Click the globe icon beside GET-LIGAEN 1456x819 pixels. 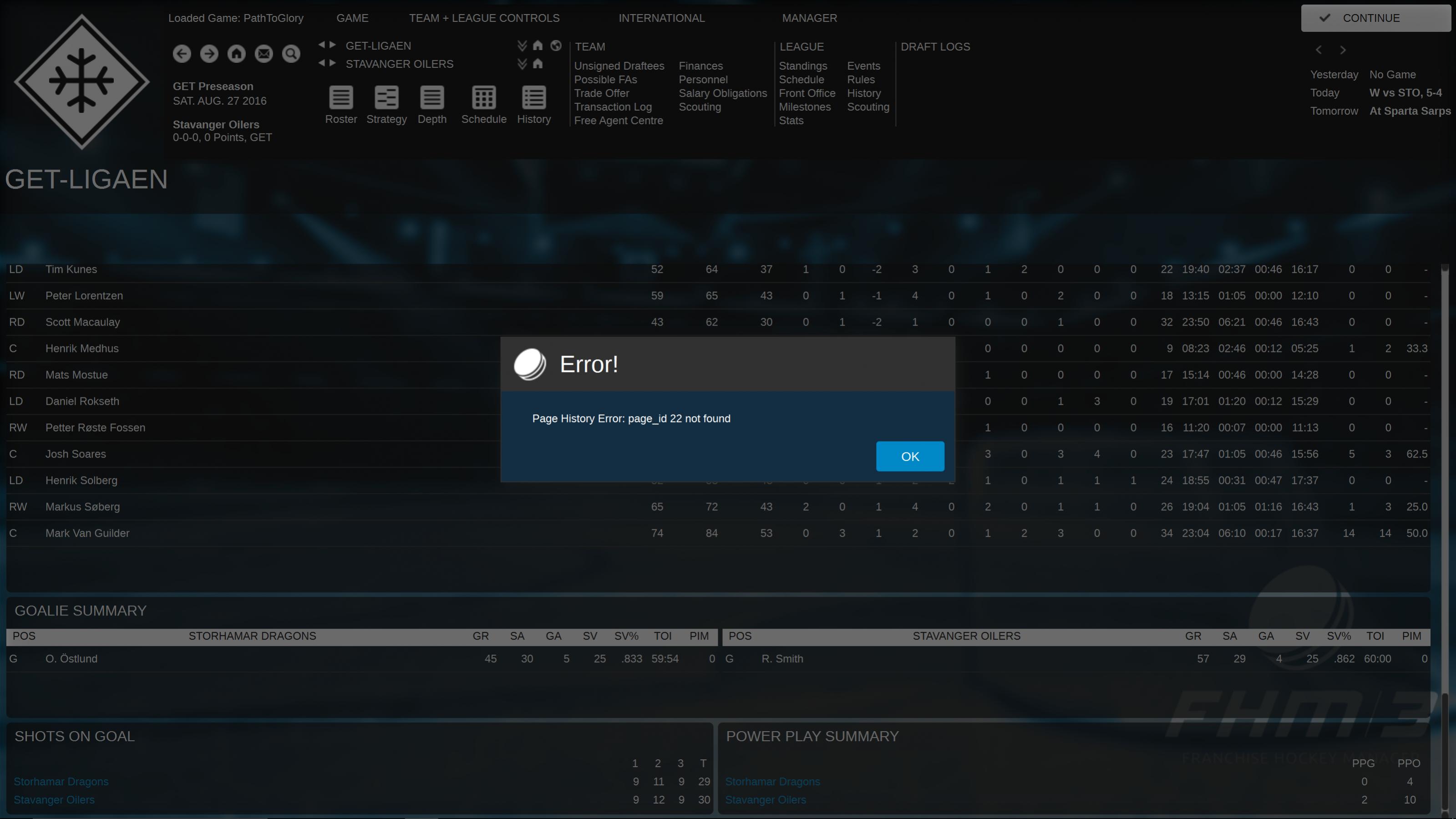(556, 46)
